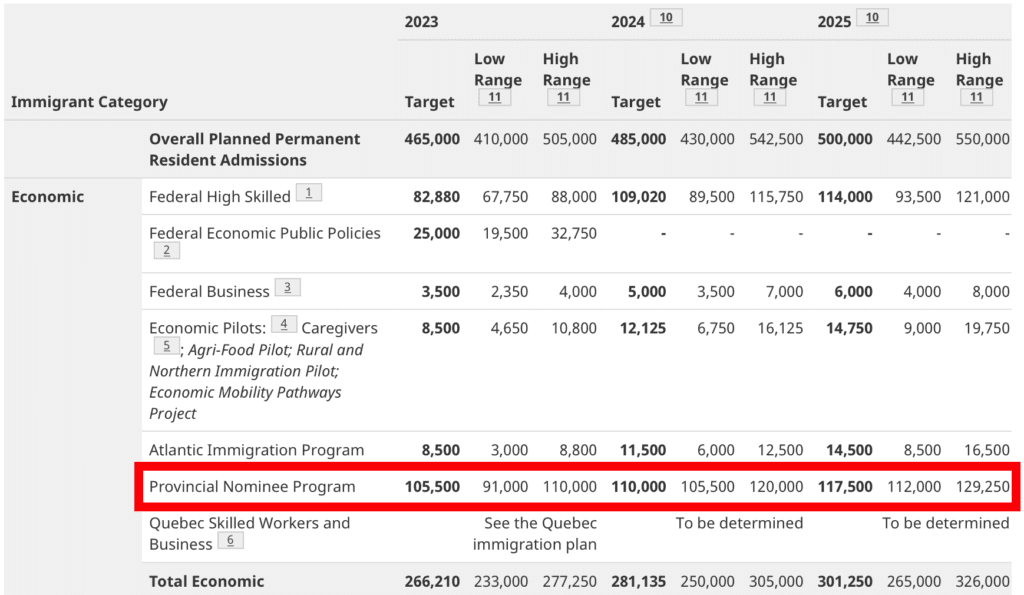Select the Atlantic Immigration Program row label
This screenshot has width=1024, height=595.
[256, 450]
